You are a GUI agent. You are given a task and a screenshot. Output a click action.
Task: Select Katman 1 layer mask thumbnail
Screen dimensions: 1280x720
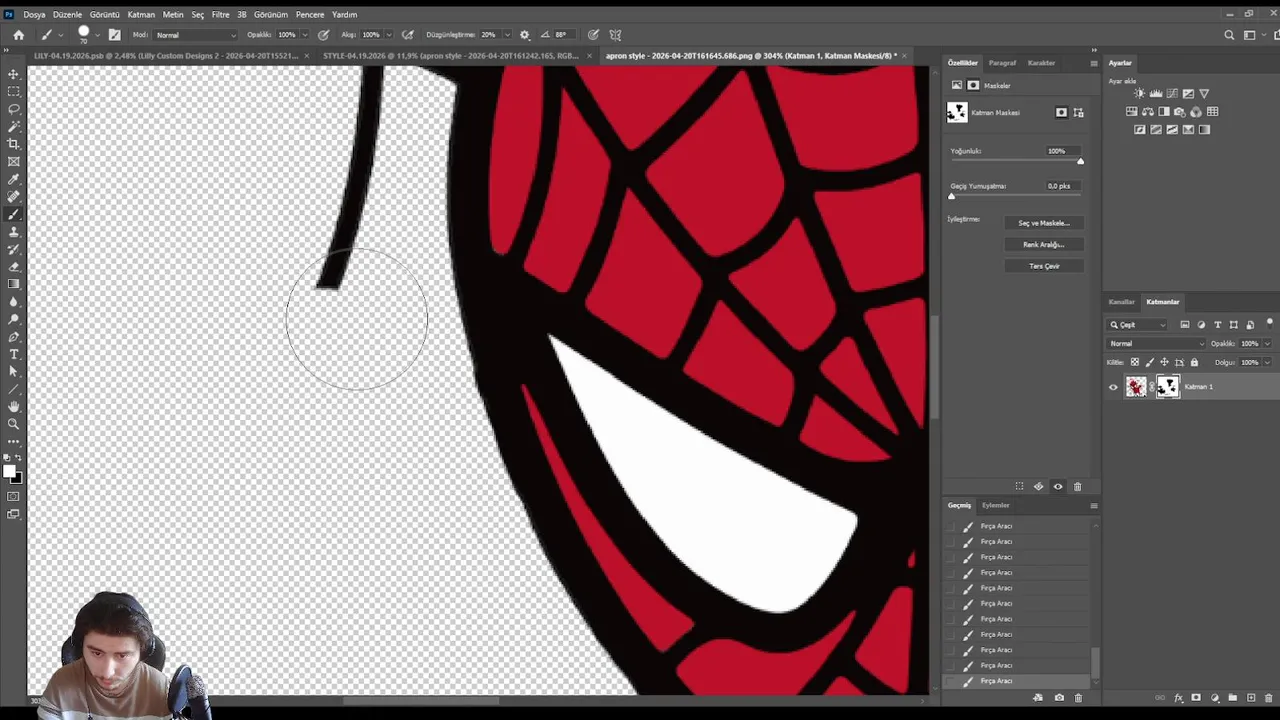1168,387
